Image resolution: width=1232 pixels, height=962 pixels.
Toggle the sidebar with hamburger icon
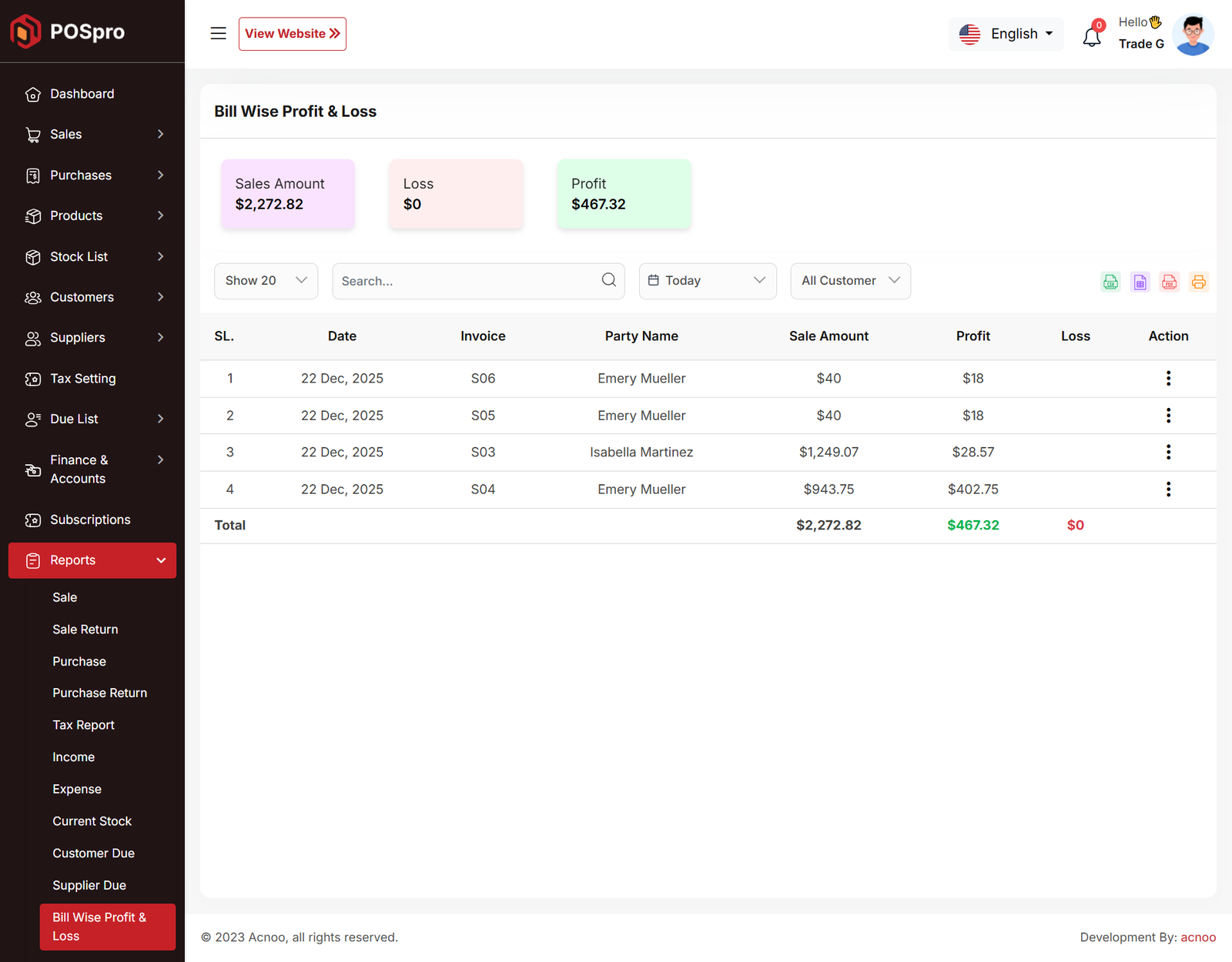(x=219, y=33)
